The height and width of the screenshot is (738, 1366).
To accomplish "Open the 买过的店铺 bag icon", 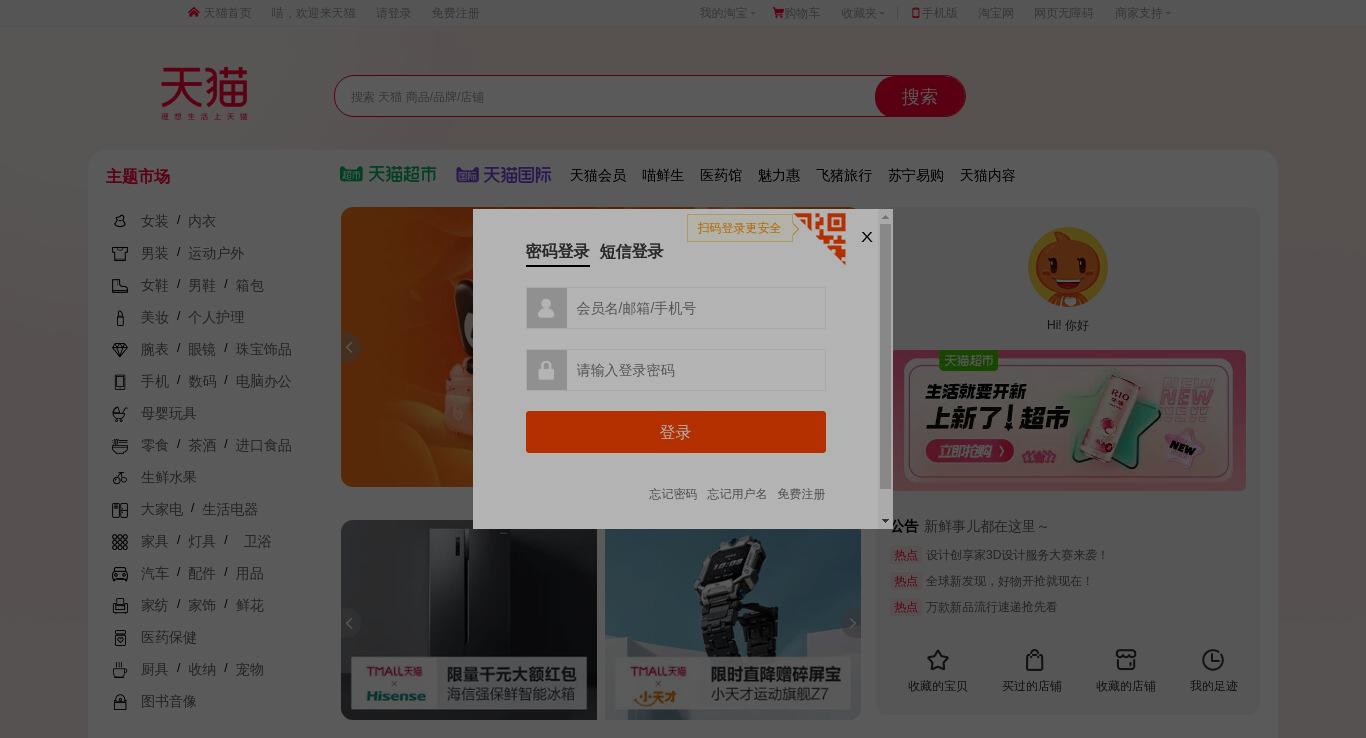I will coord(1034,660).
